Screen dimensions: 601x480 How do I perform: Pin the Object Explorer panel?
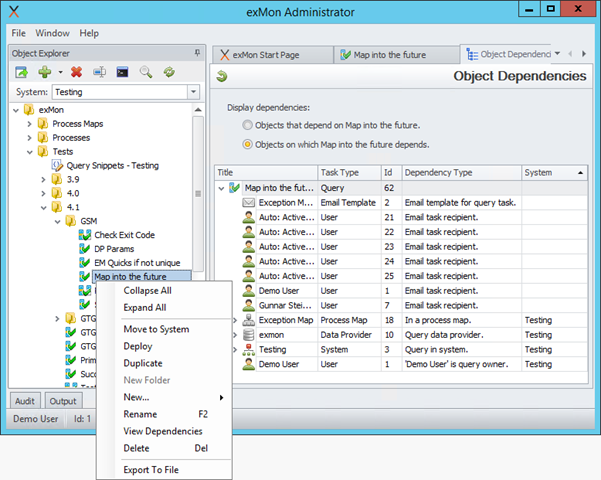pos(197,52)
